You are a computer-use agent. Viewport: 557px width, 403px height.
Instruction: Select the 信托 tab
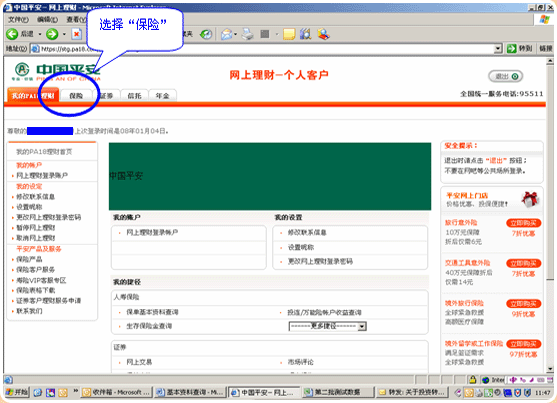click(x=134, y=96)
